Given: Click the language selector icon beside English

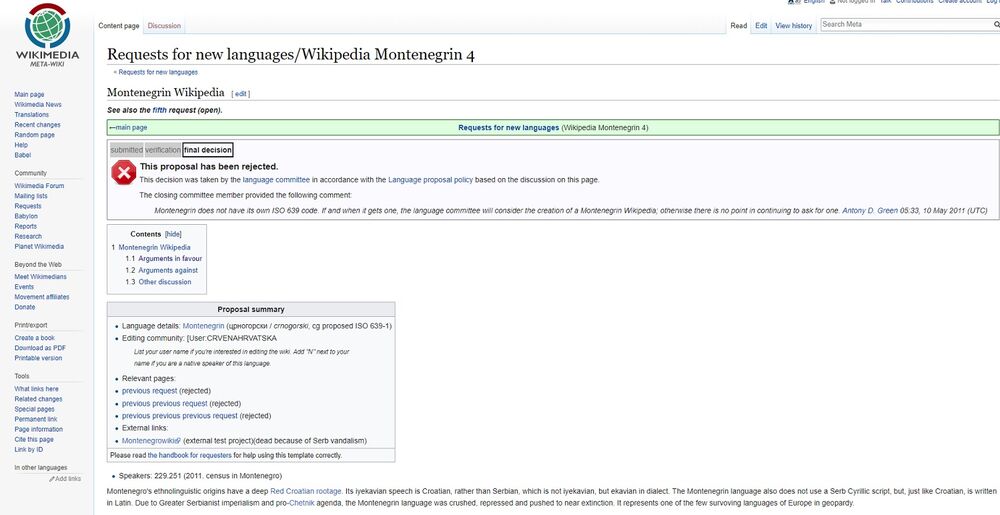Looking at the screenshot, I should [793, 2].
